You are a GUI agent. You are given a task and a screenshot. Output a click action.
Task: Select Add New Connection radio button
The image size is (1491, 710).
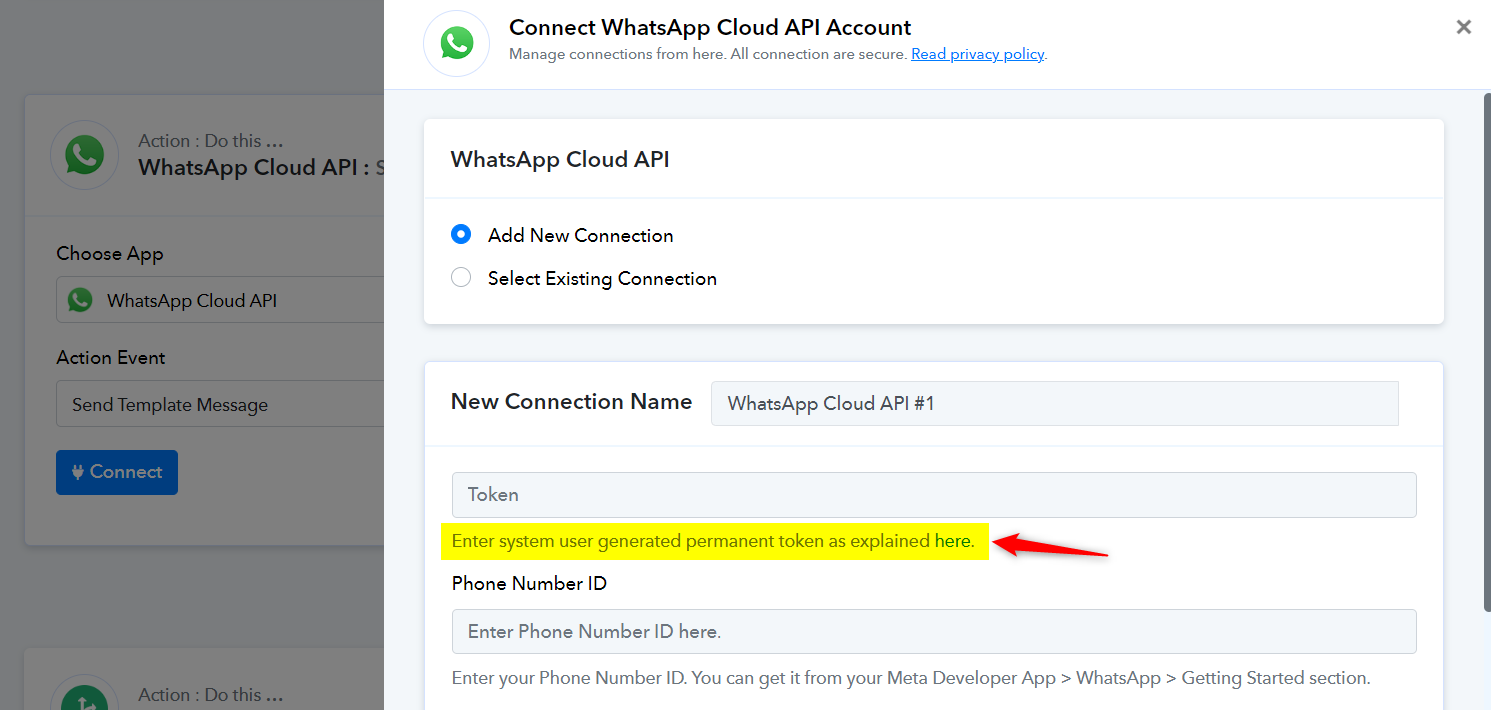point(461,235)
